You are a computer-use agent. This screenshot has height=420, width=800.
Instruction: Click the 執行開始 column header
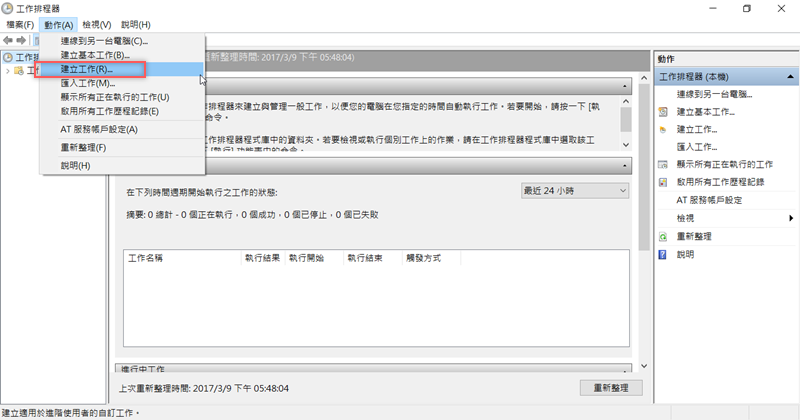[x=314, y=258]
